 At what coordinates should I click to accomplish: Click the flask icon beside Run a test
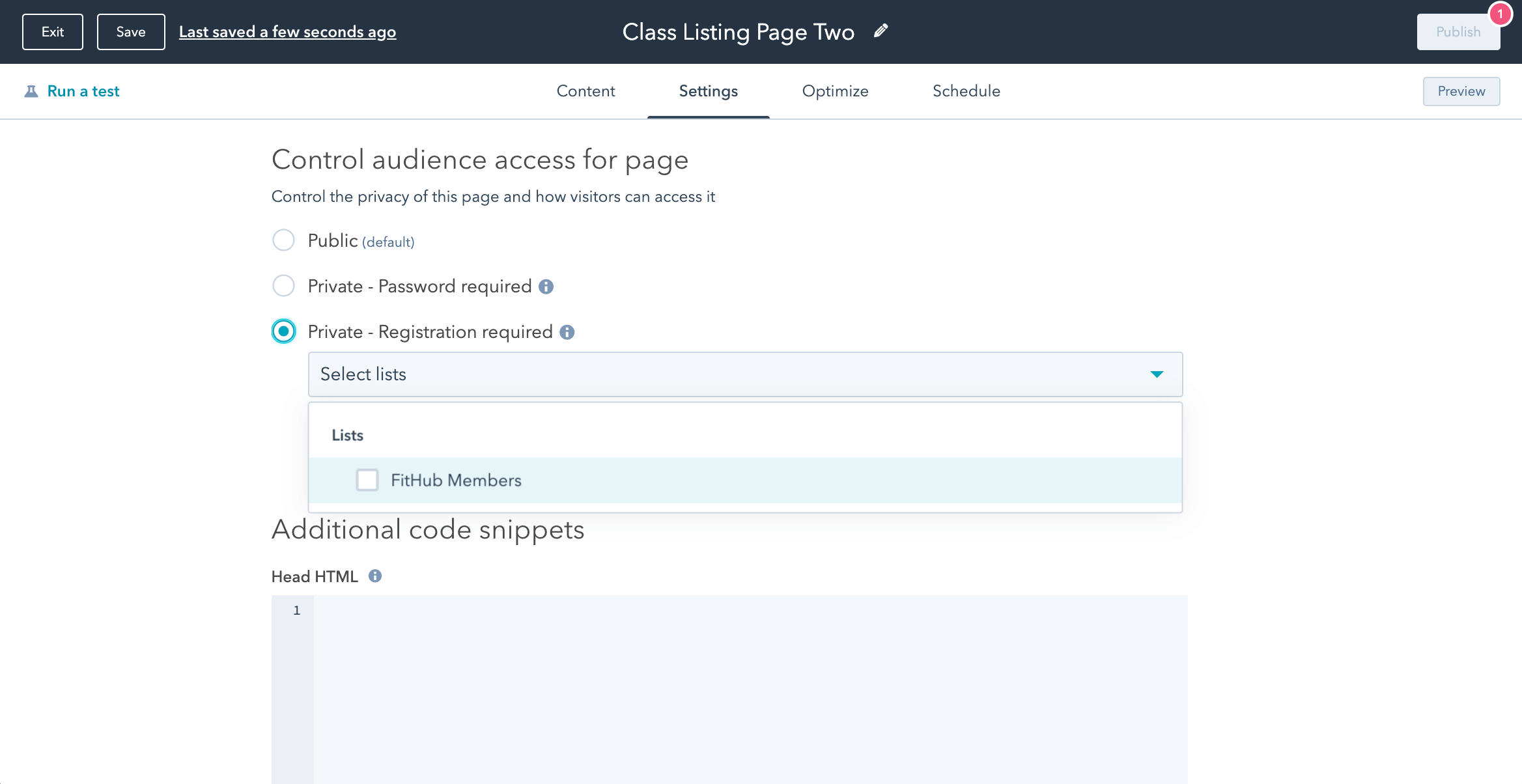click(x=31, y=91)
